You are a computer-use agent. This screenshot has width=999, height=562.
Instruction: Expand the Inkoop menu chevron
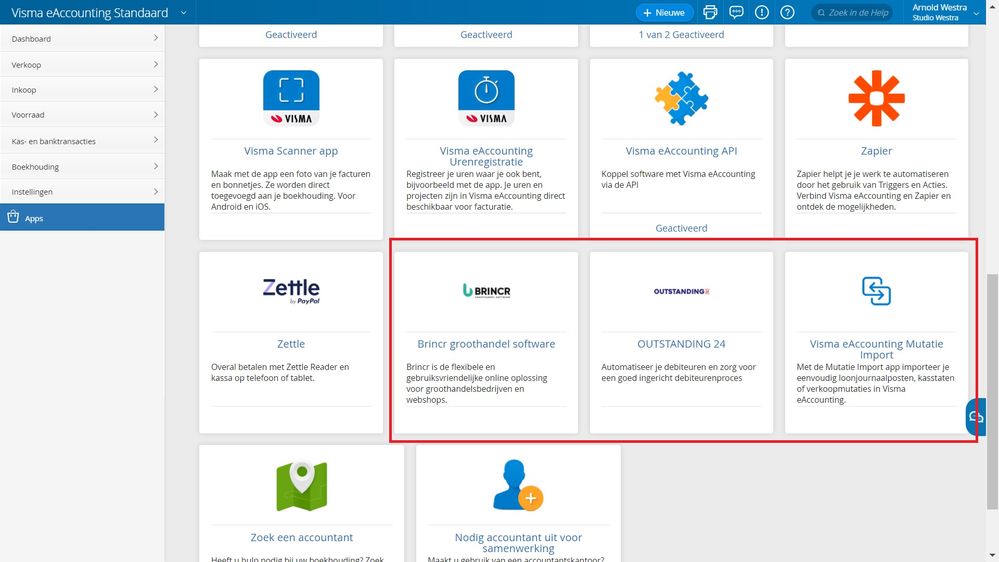point(155,89)
